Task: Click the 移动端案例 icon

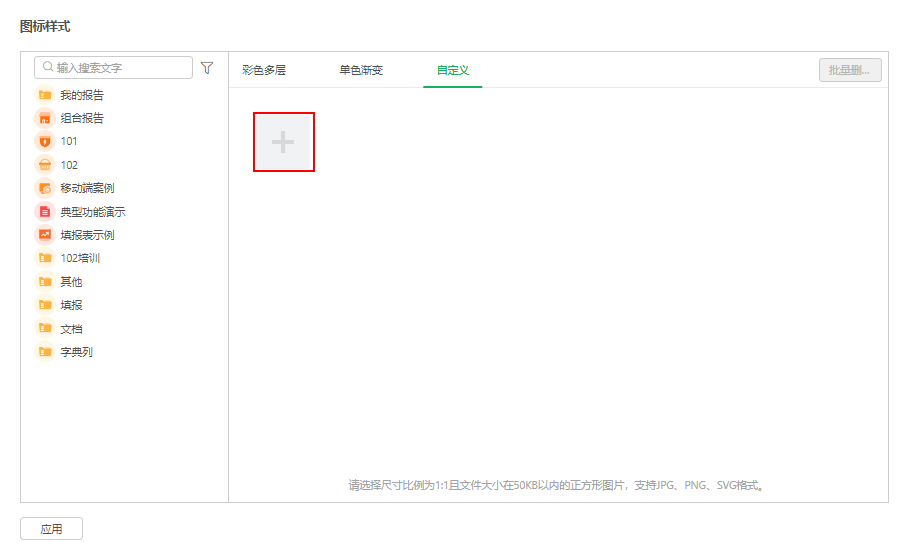Action: (44, 188)
